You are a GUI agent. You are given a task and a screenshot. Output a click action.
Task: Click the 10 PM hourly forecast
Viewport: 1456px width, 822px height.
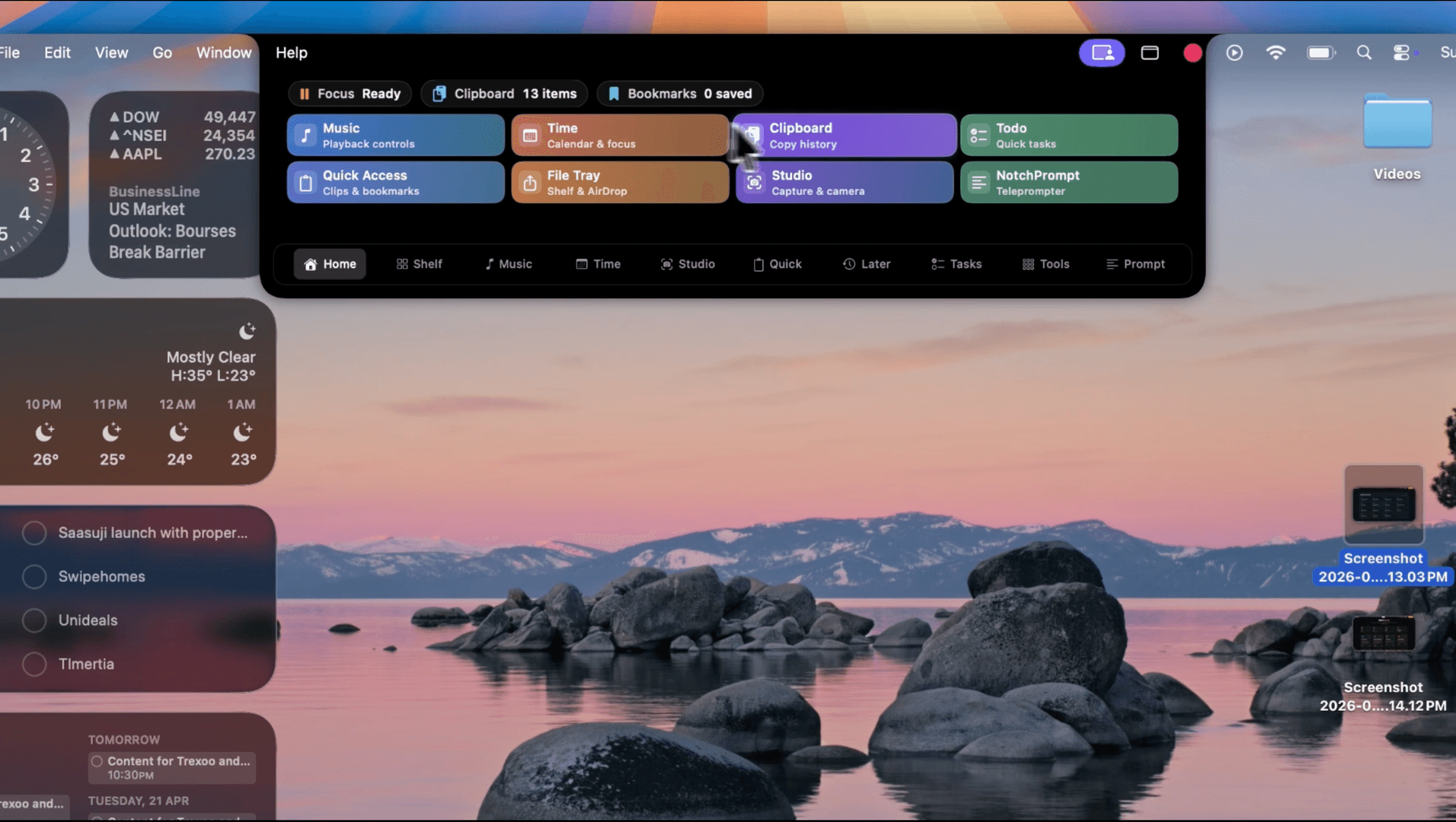(44, 432)
